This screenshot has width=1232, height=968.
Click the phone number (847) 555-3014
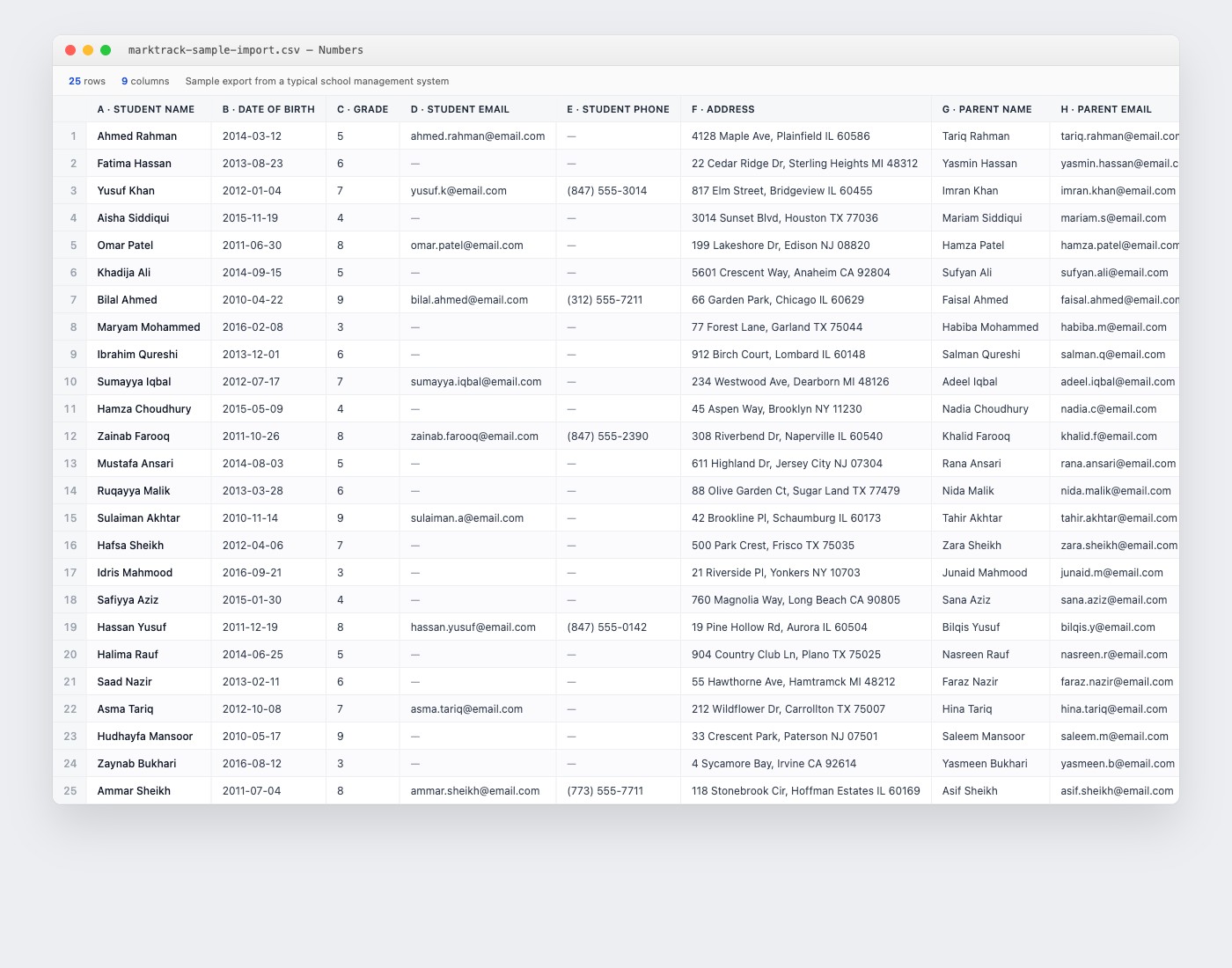(x=619, y=191)
